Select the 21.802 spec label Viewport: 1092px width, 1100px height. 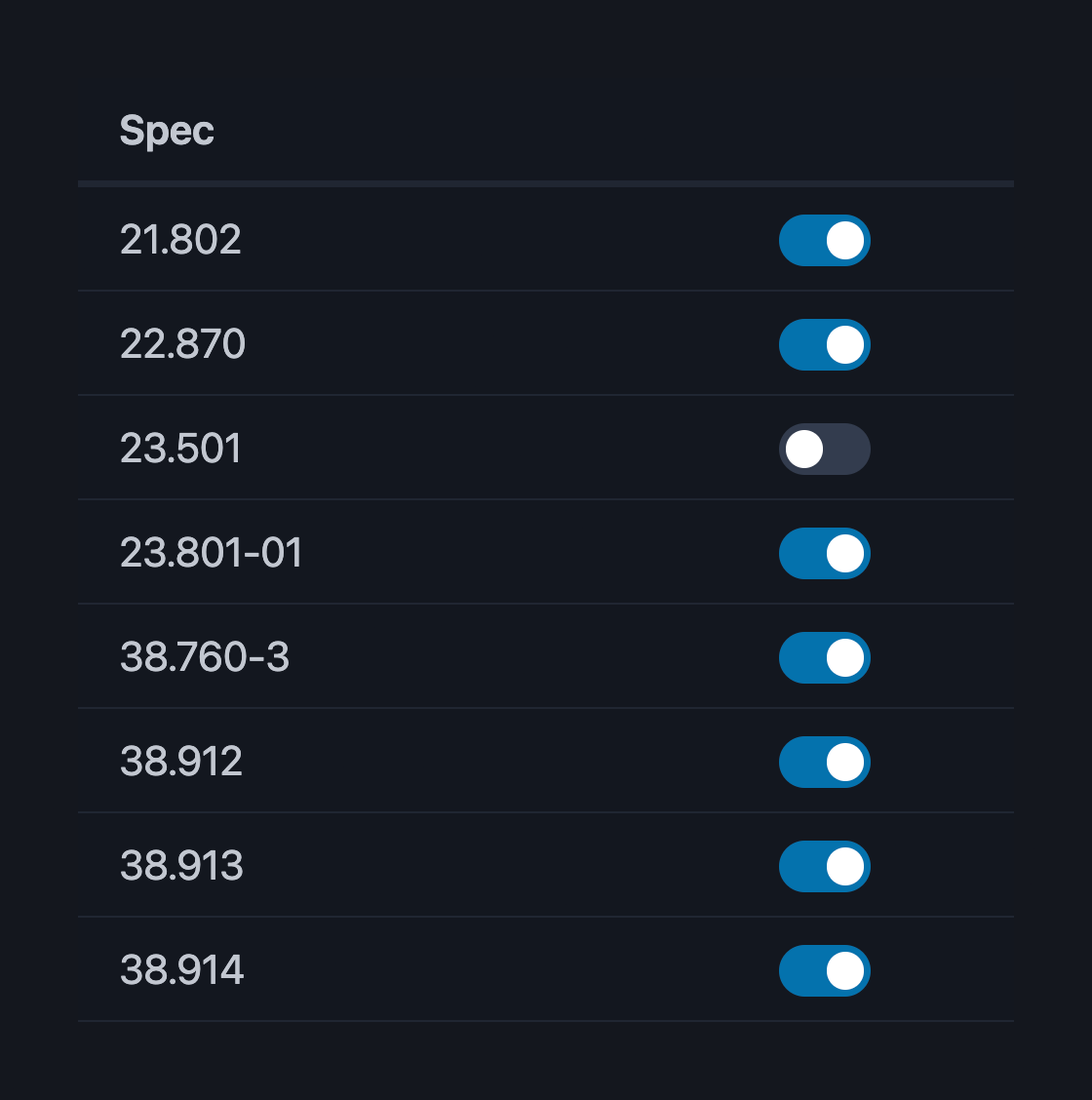182,241
